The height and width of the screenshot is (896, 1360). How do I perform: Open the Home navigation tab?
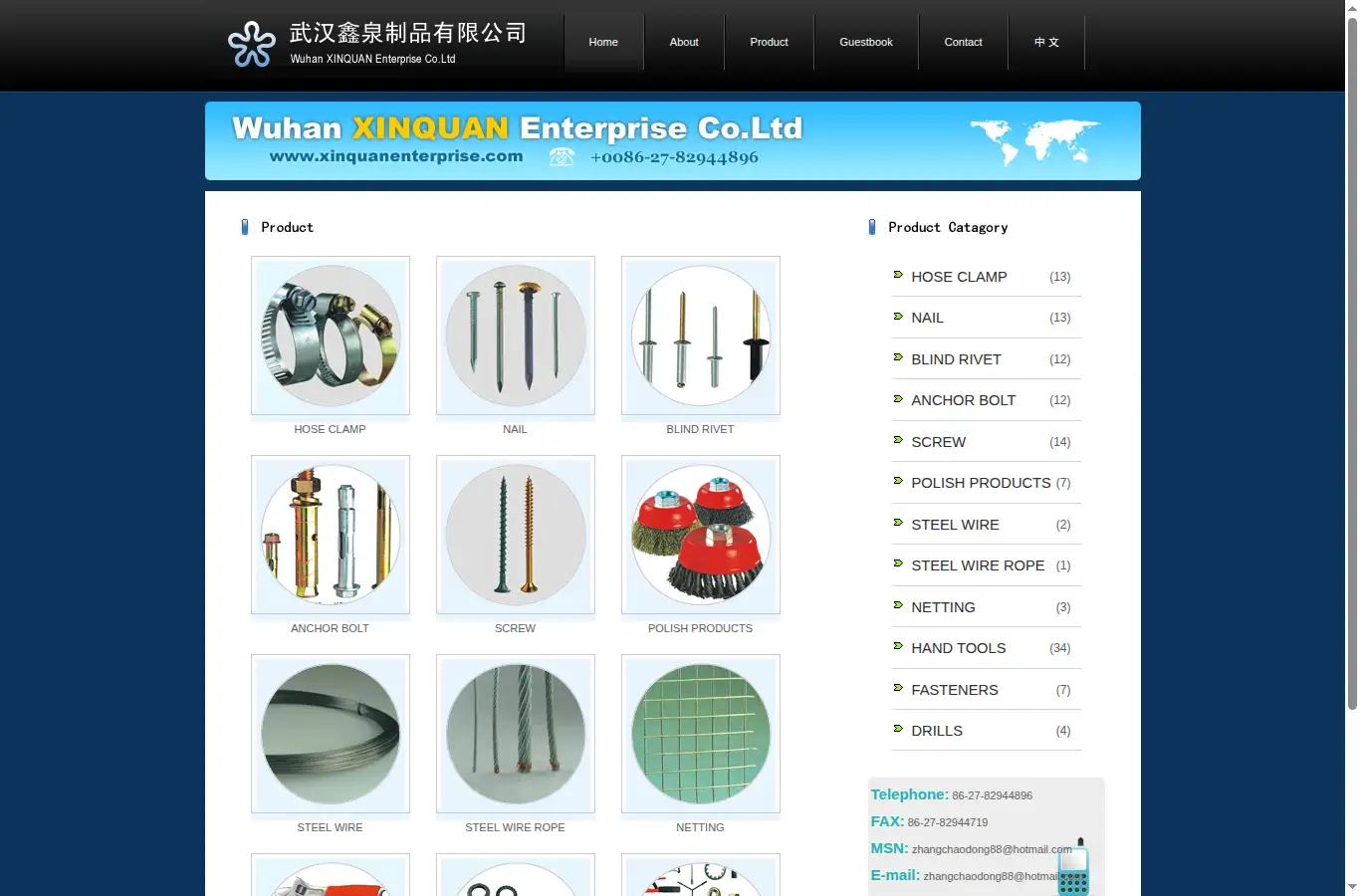point(603,42)
